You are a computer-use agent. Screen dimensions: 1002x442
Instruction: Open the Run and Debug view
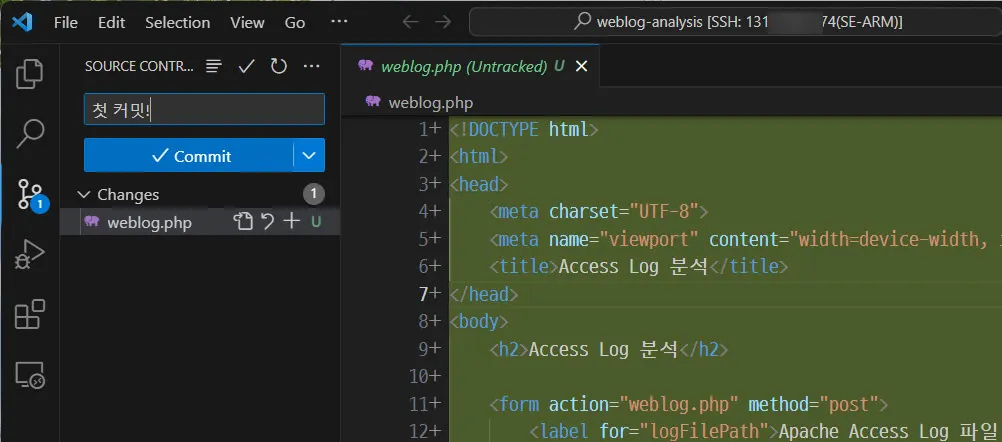click(x=29, y=255)
